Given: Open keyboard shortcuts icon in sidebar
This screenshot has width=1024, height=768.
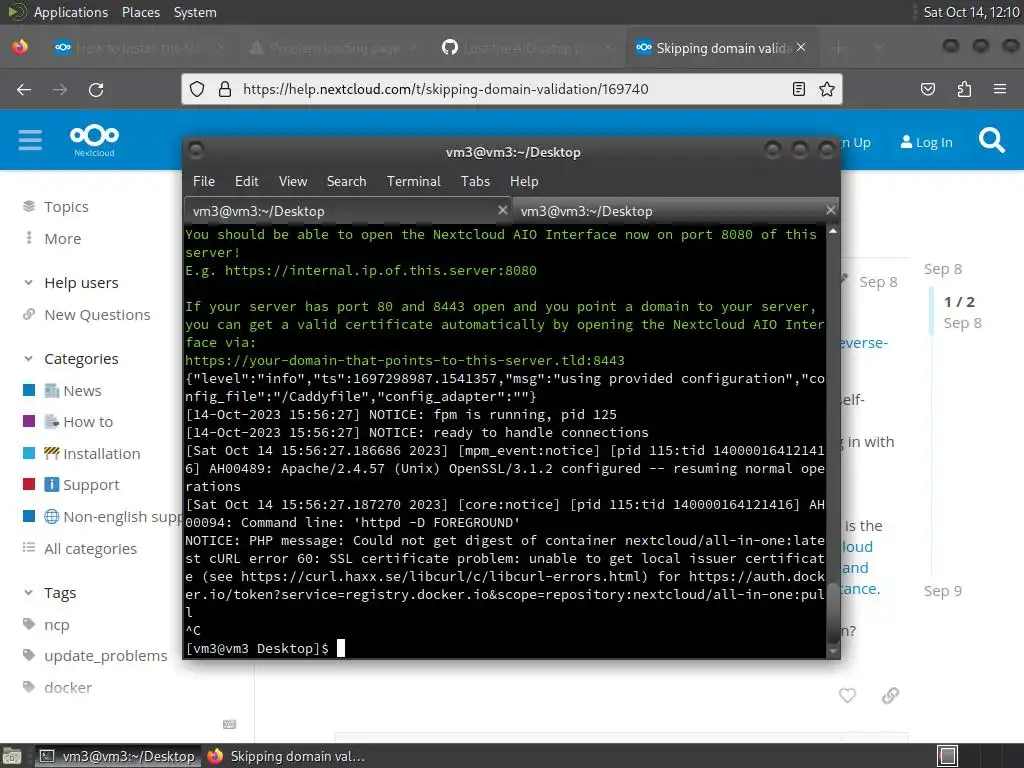Looking at the screenshot, I should pyautogui.click(x=229, y=724).
